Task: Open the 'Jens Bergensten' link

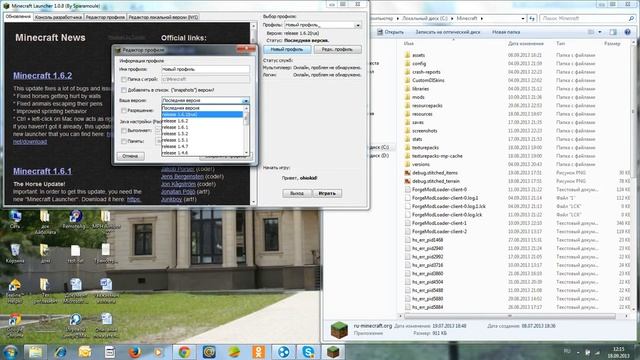Action: (182, 177)
